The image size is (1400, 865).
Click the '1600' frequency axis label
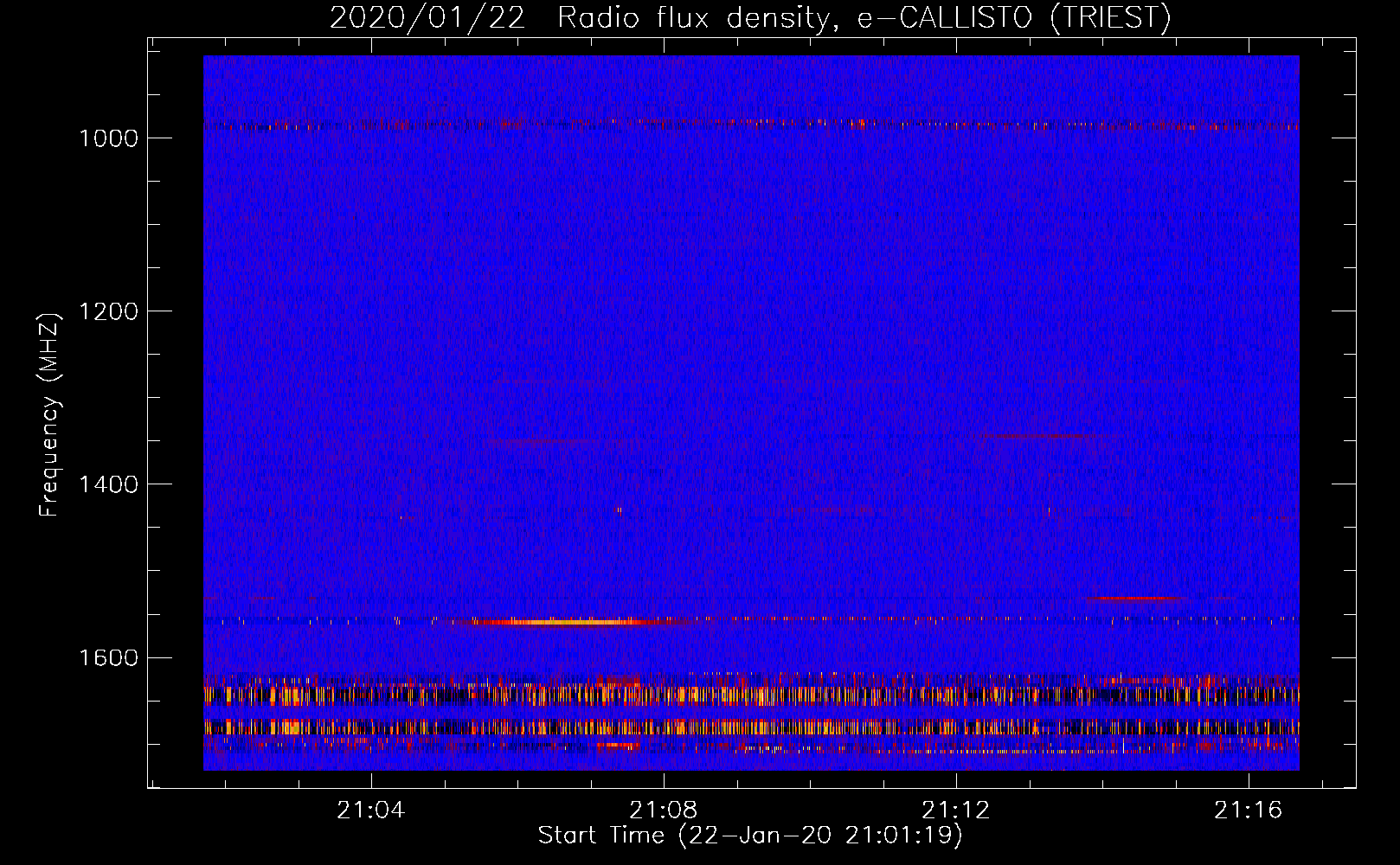click(x=108, y=657)
